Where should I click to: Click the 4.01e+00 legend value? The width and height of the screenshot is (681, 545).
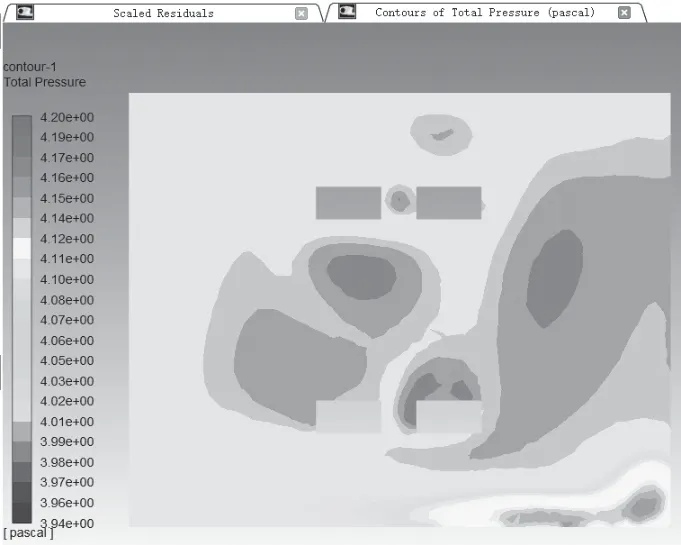coord(67,422)
